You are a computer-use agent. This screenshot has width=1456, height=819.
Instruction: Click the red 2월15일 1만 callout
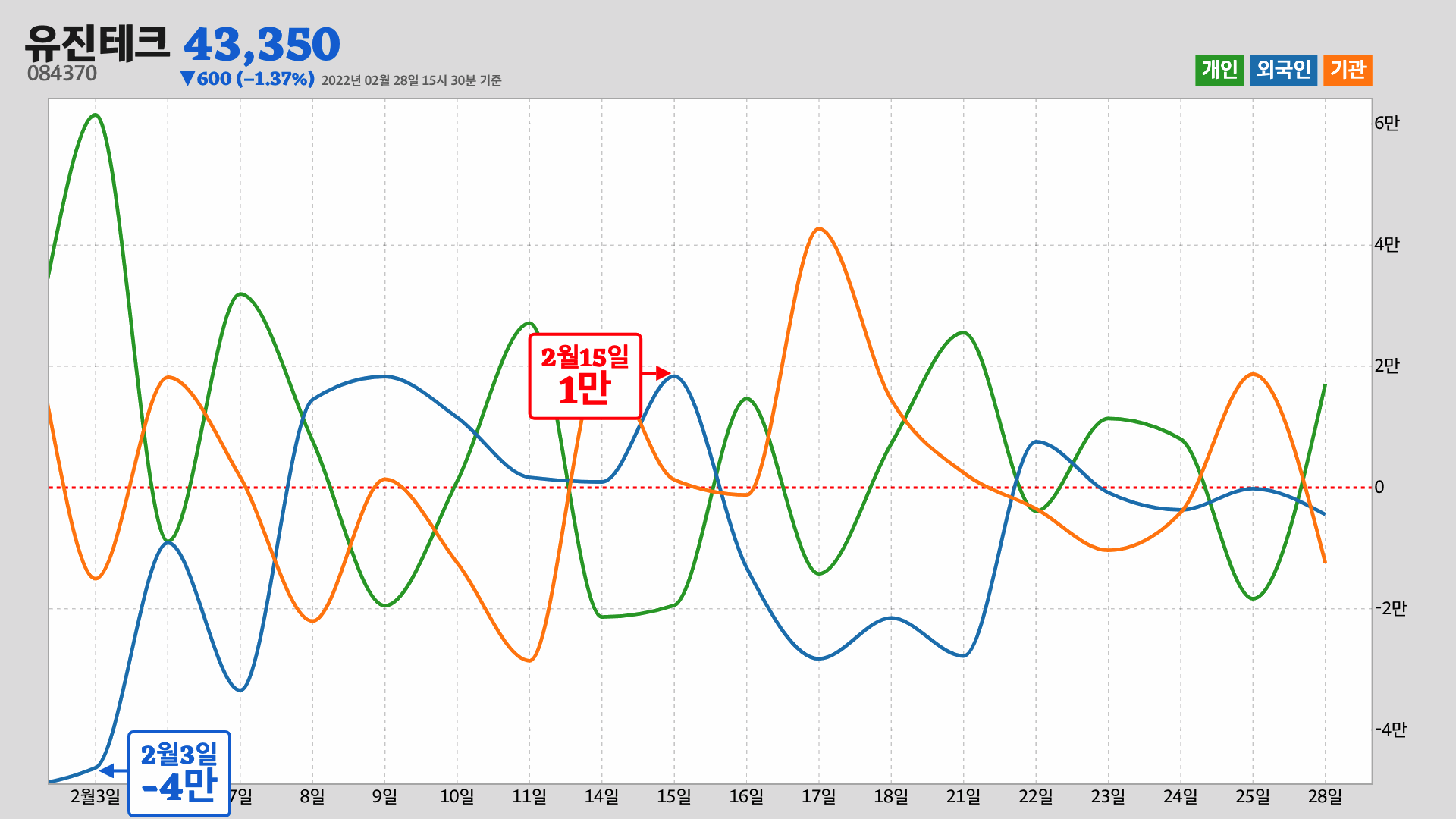[585, 376]
